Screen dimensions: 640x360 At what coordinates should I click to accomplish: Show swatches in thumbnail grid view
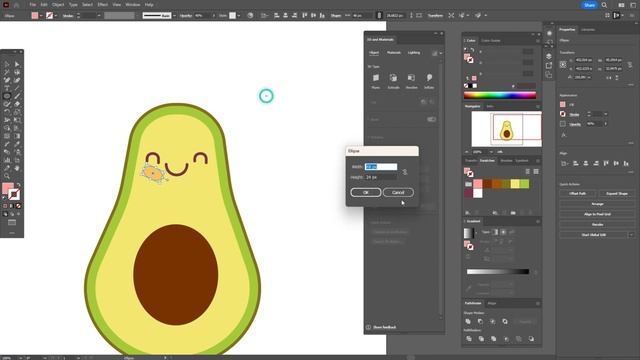(536, 172)
